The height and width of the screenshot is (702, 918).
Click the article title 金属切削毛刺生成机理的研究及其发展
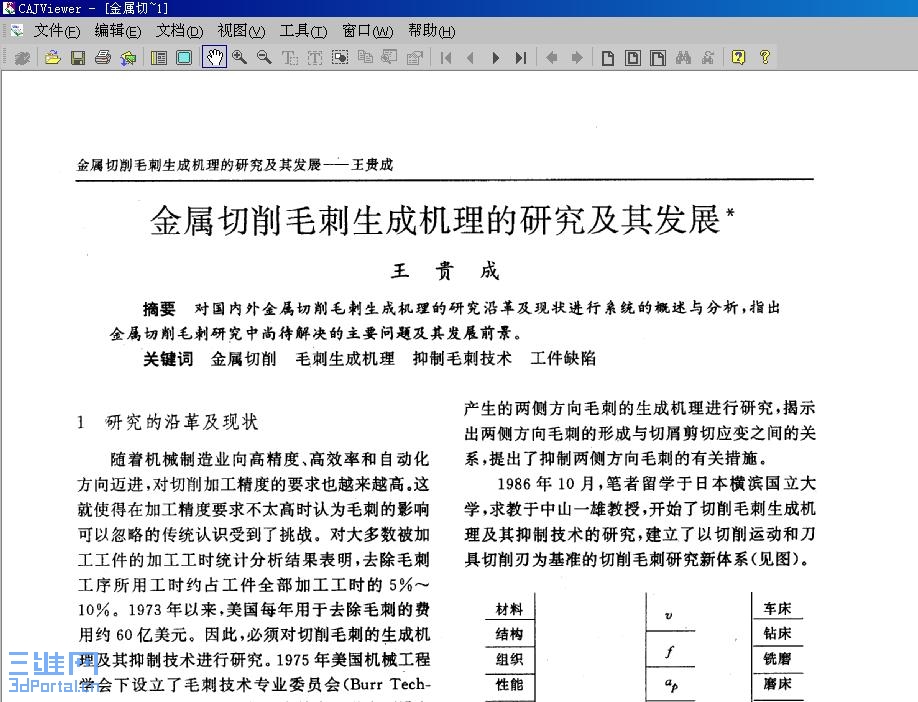[x=435, y=221]
